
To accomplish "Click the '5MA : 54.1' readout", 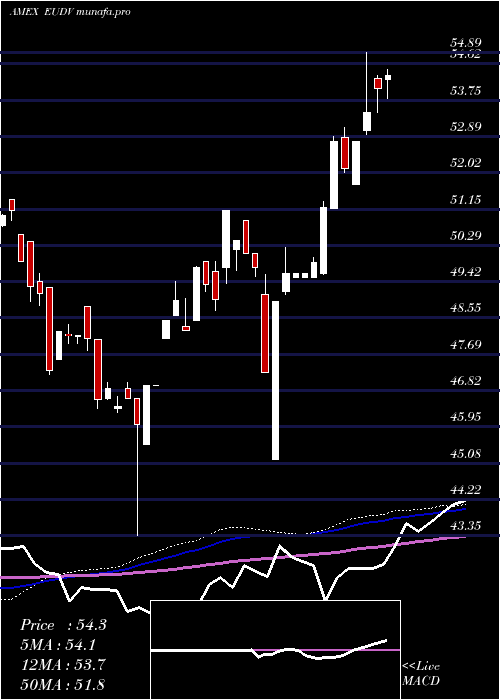I will [60, 645].
